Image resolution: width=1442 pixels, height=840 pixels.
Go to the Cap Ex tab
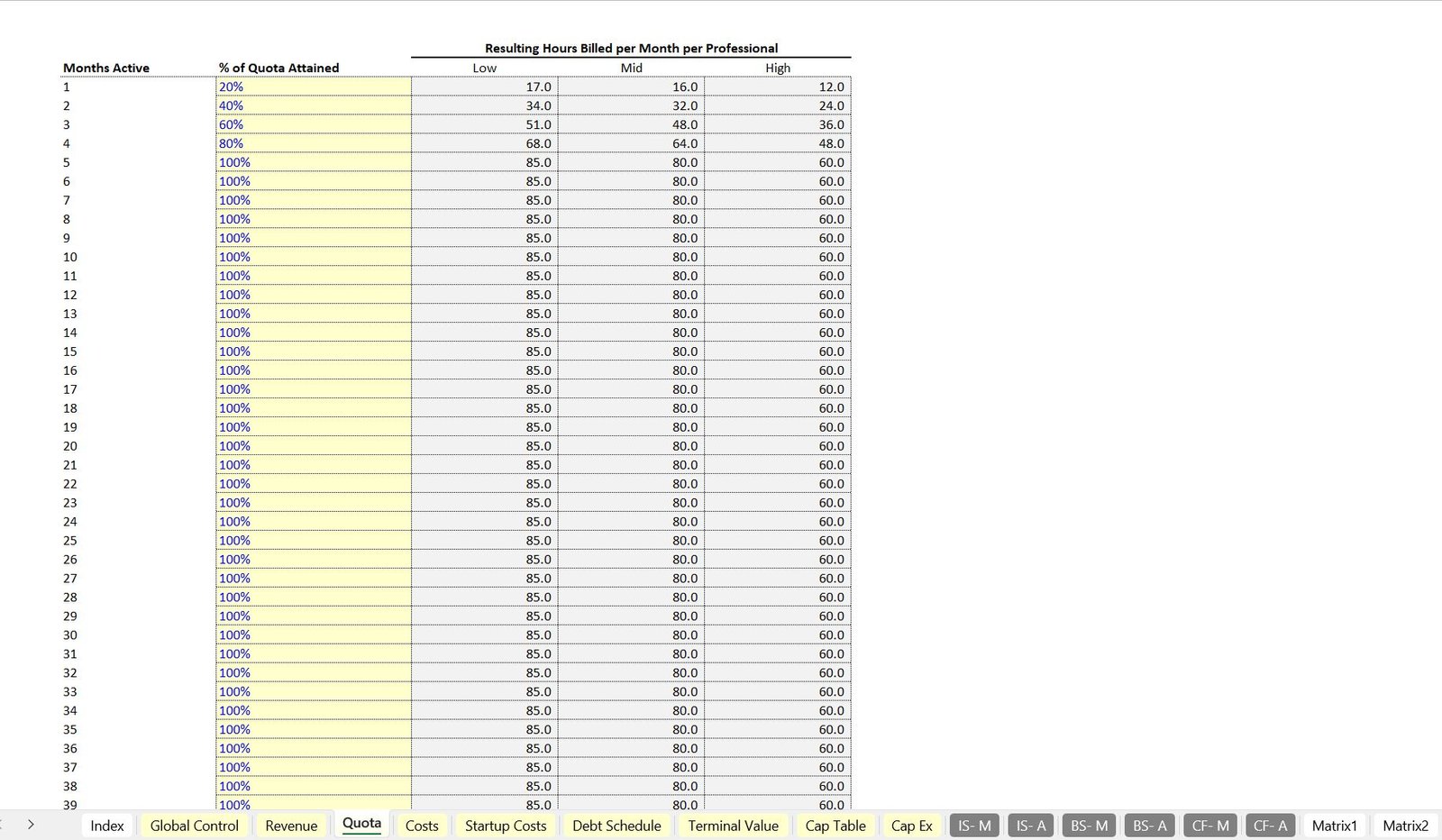[x=912, y=826]
